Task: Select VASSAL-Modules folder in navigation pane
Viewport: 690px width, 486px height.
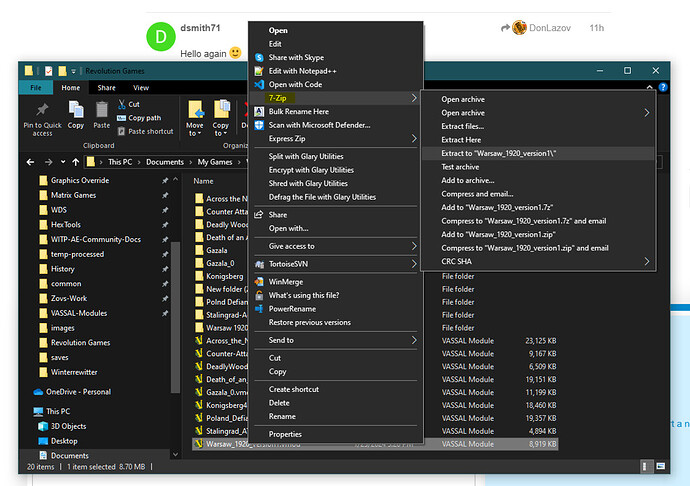Action: (79, 313)
